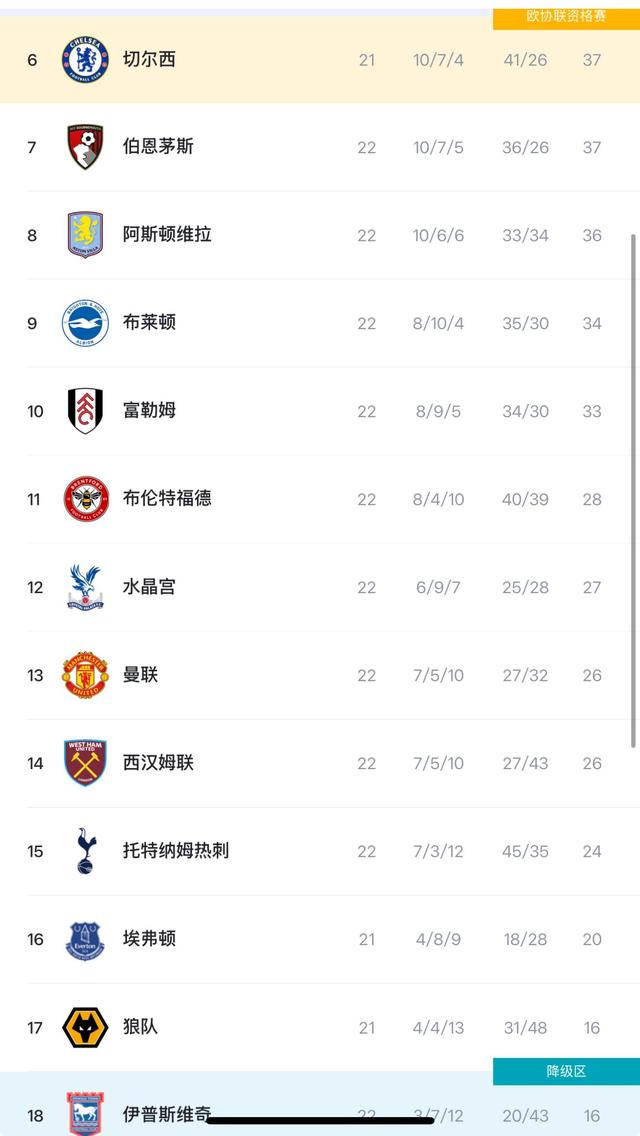Open the Crystal Palace eagle crest
This screenshot has height=1136, width=640.
click(x=86, y=587)
